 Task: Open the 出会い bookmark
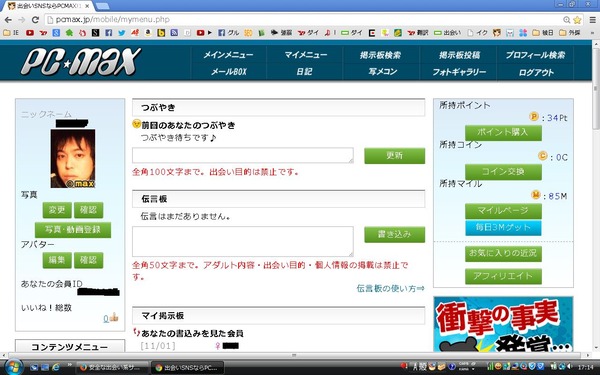pyautogui.click(x=447, y=33)
